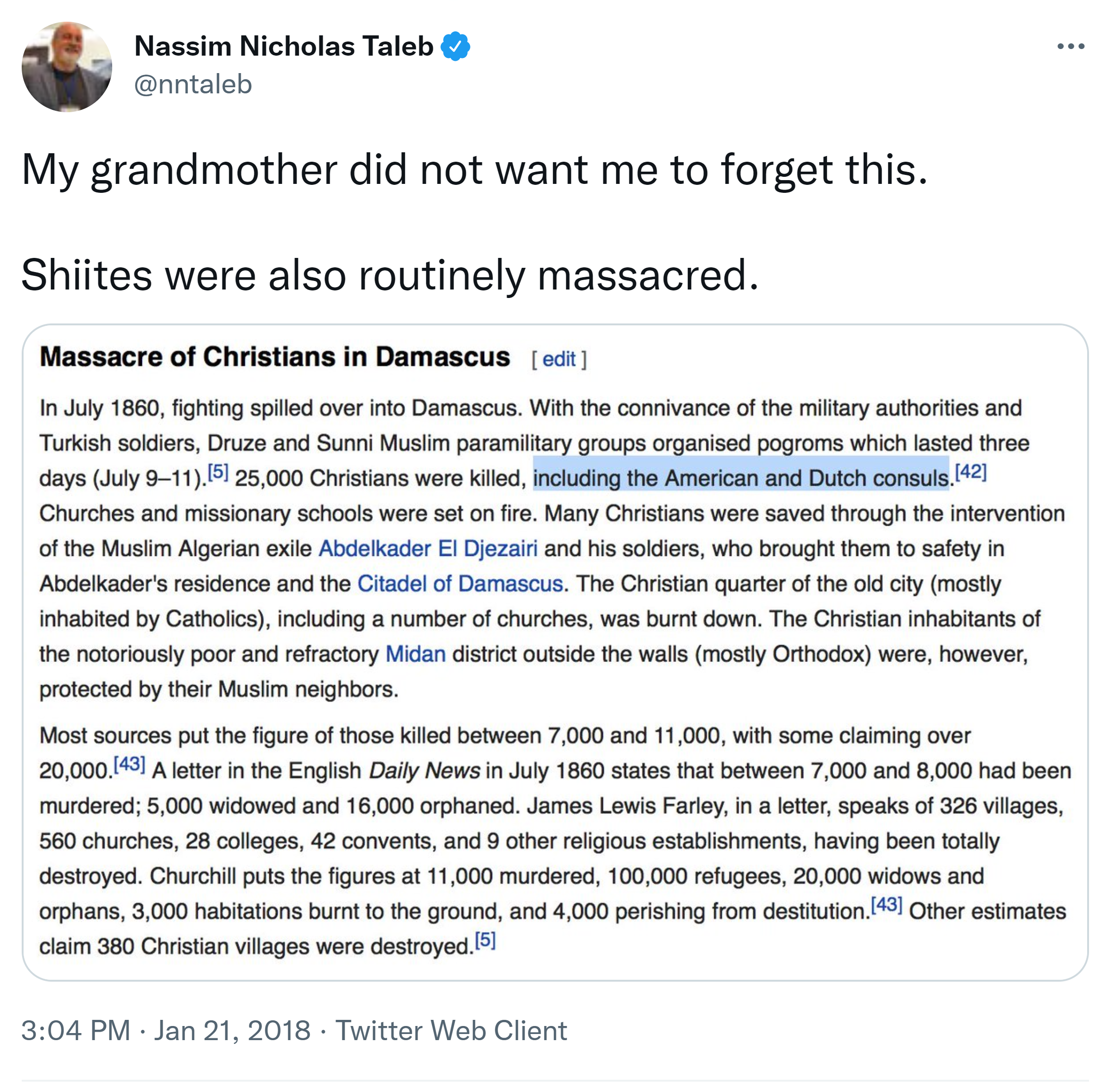Click the 3:04 PM timestamp
The width and height of the screenshot is (1106, 1092).
[75, 1031]
